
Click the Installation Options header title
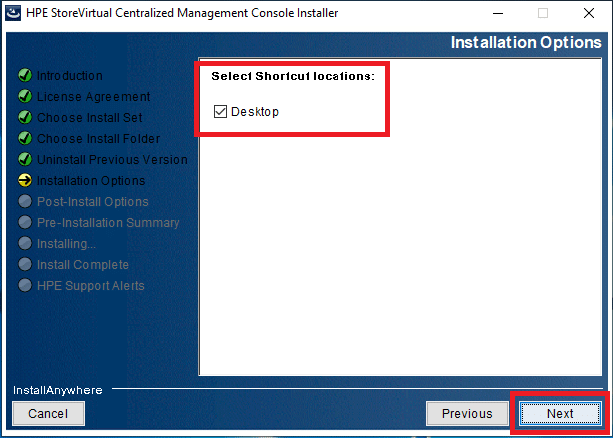526,42
